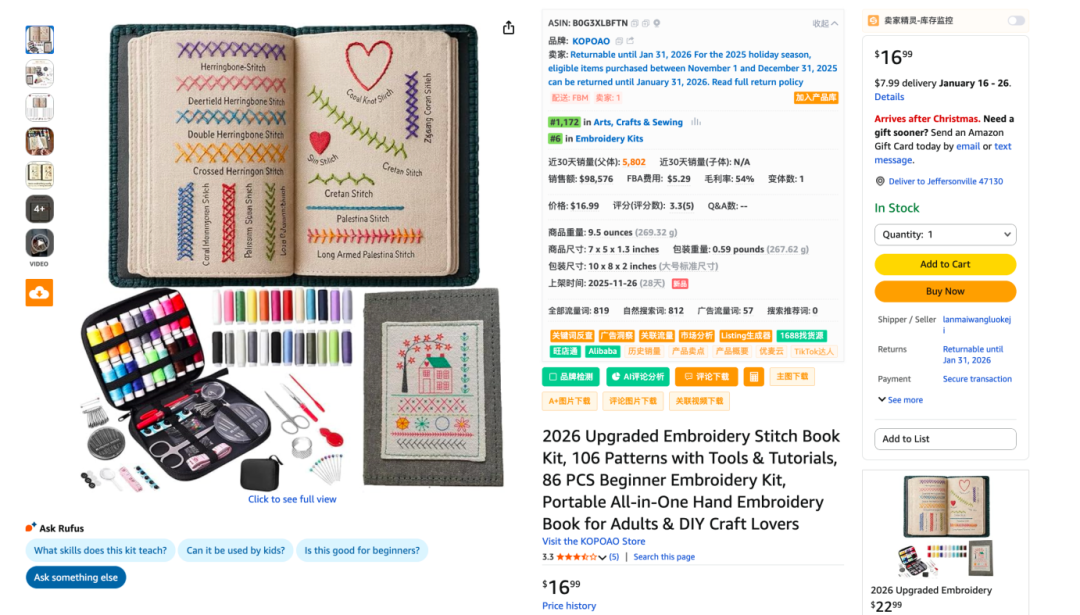Open the product video thumbnail
The width and height of the screenshot is (1080, 615).
tap(40, 243)
